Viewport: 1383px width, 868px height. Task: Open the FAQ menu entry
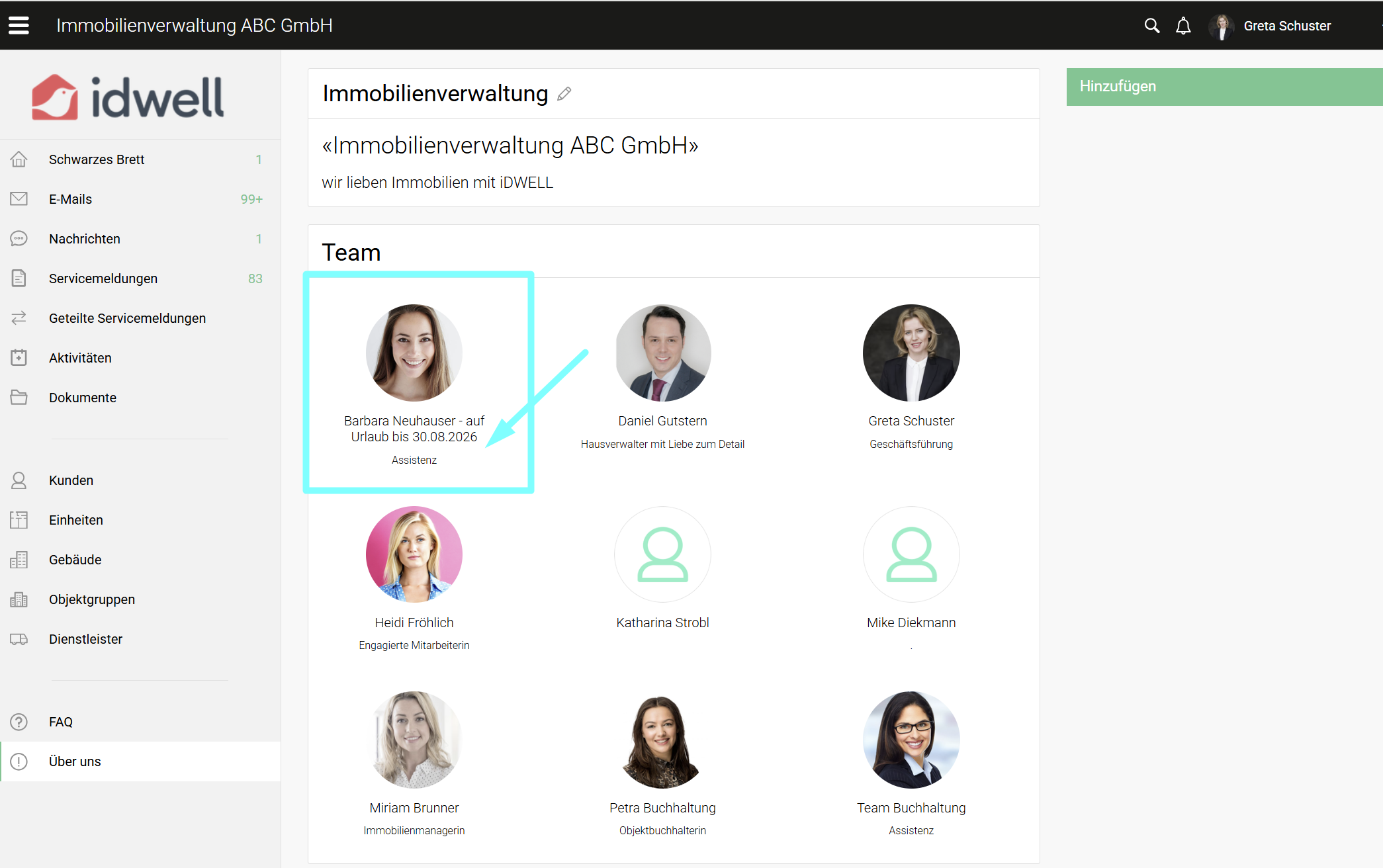[61, 722]
